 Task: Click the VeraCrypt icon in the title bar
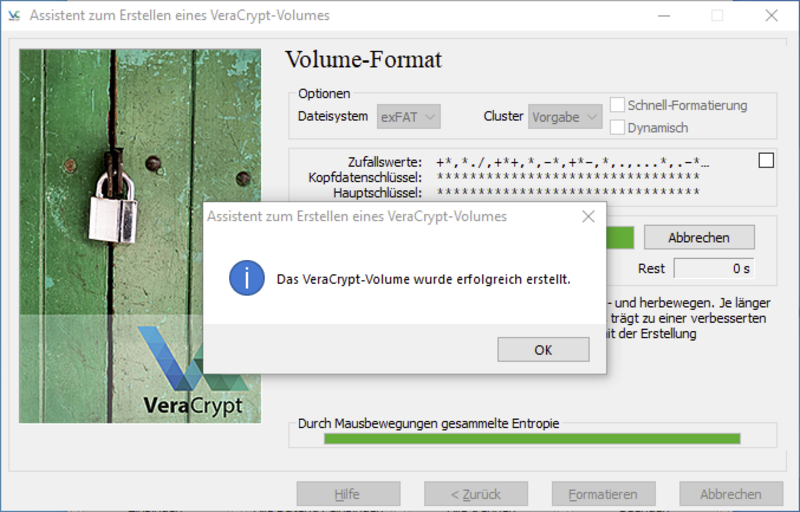pyautogui.click(x=14, y=16)
